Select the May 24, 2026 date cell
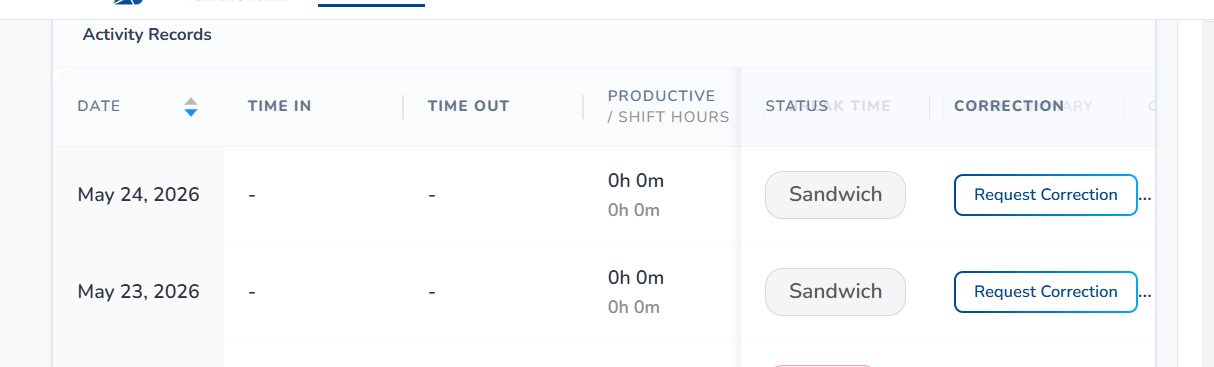 click(138, 195)
